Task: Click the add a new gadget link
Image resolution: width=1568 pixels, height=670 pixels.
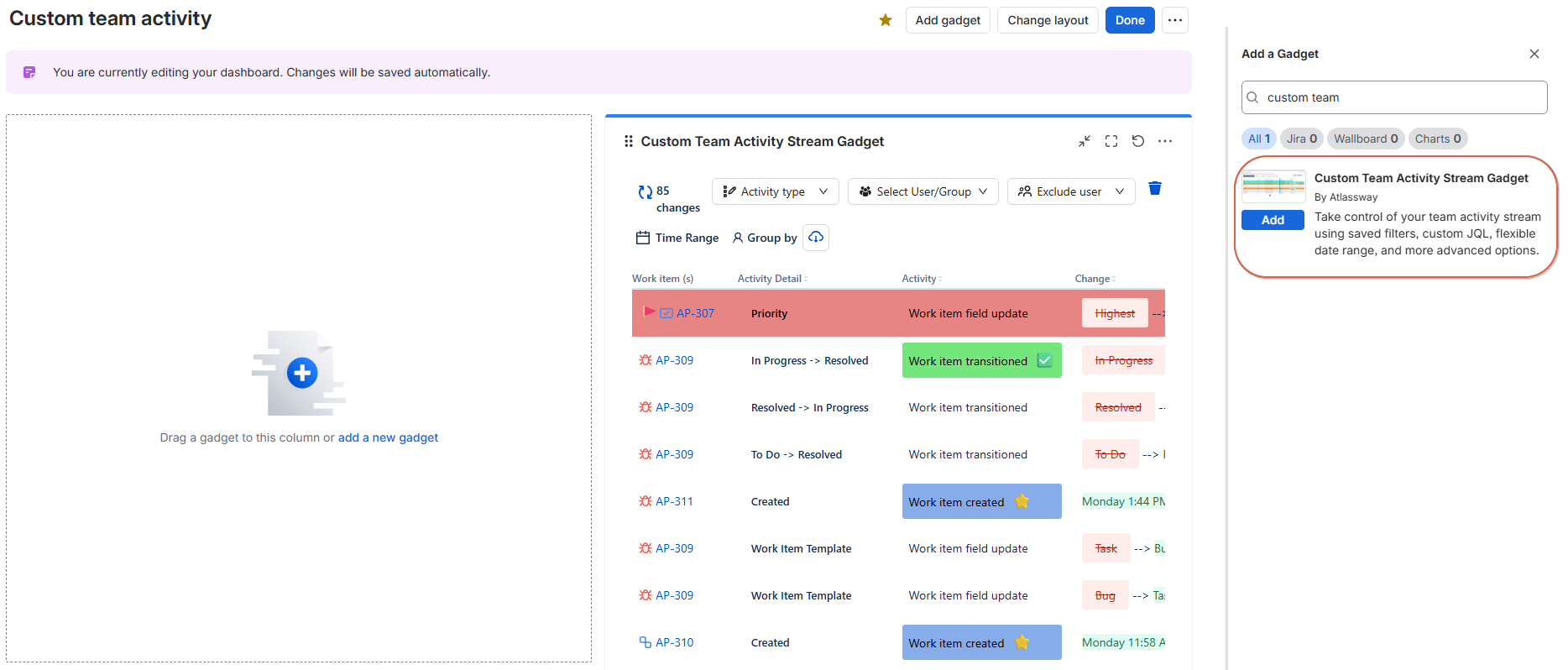Action: coord(388,437)
